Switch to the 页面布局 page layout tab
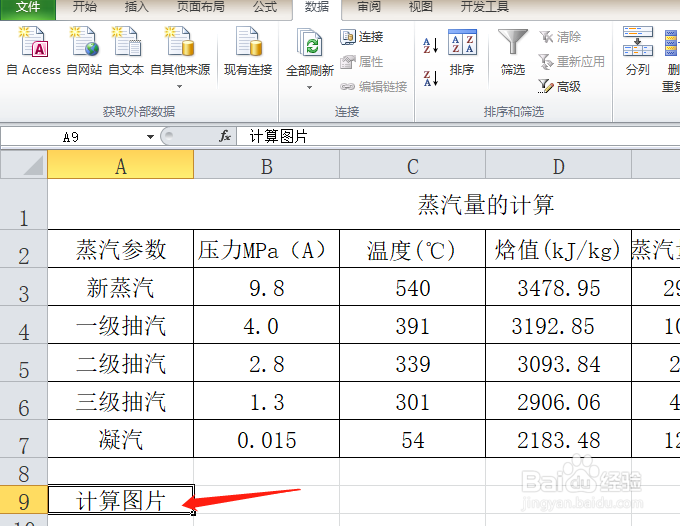Viewport: 680px width, 526px height. click(201, 7)
